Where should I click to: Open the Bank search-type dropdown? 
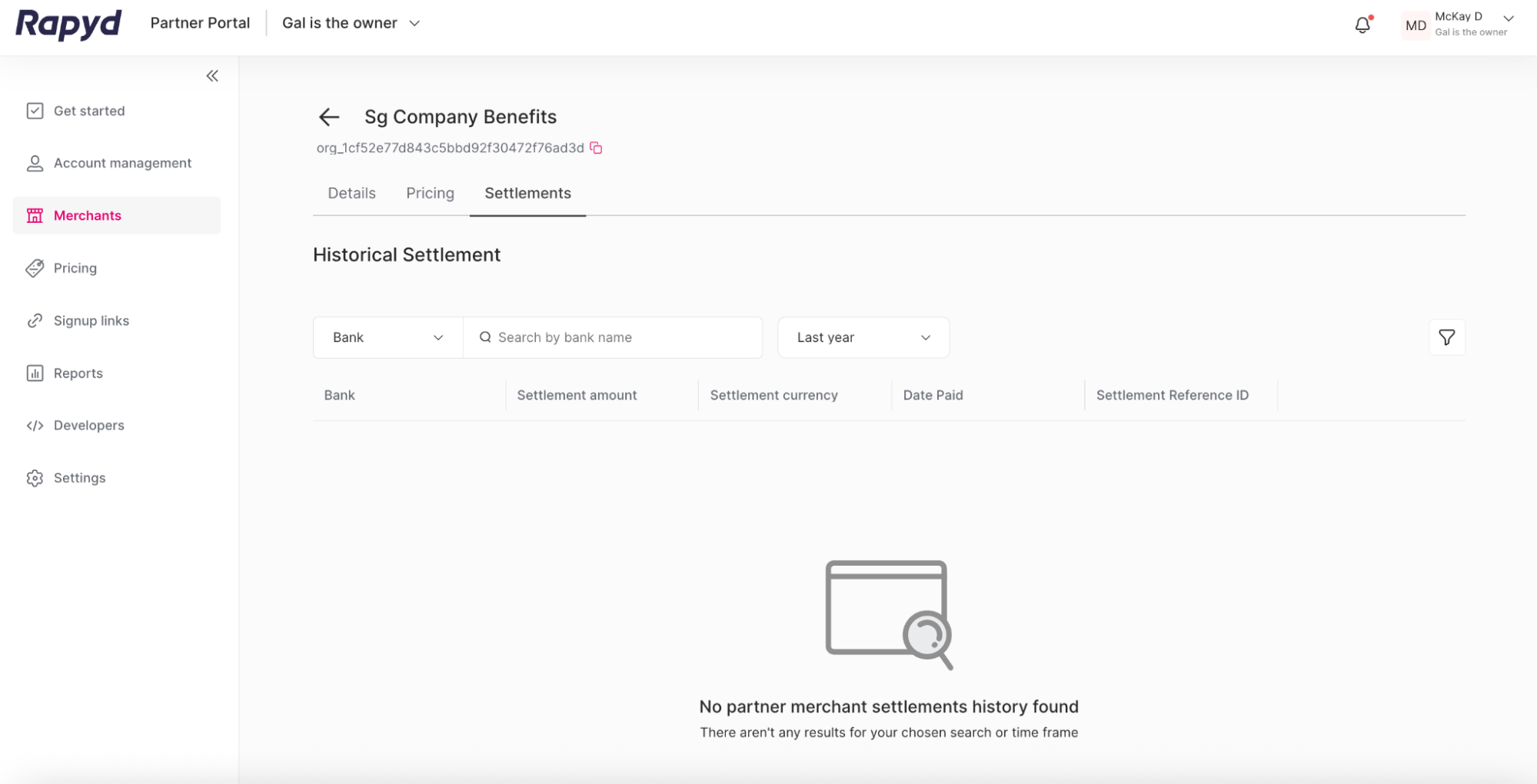388,337
